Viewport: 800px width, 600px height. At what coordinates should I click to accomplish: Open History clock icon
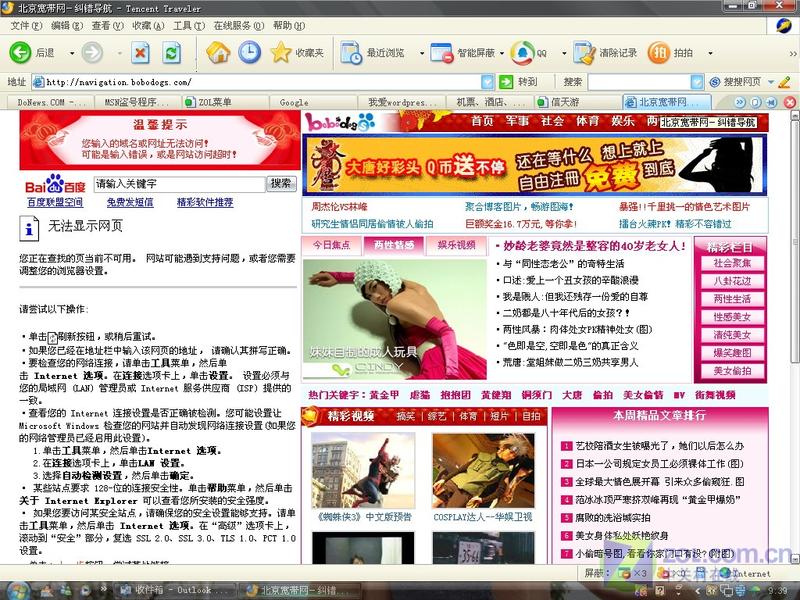pos(249,53)
